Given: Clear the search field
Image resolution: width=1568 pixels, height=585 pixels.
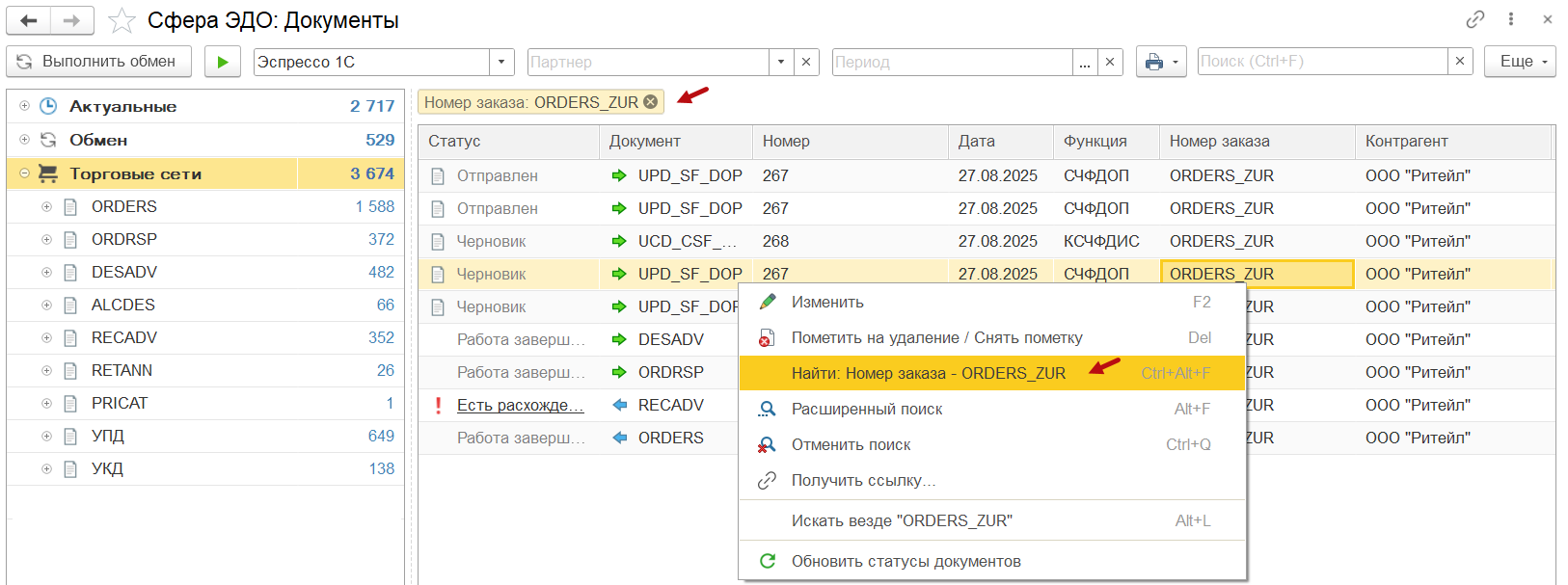Looking at the screenshot, I should [1460, 62].
